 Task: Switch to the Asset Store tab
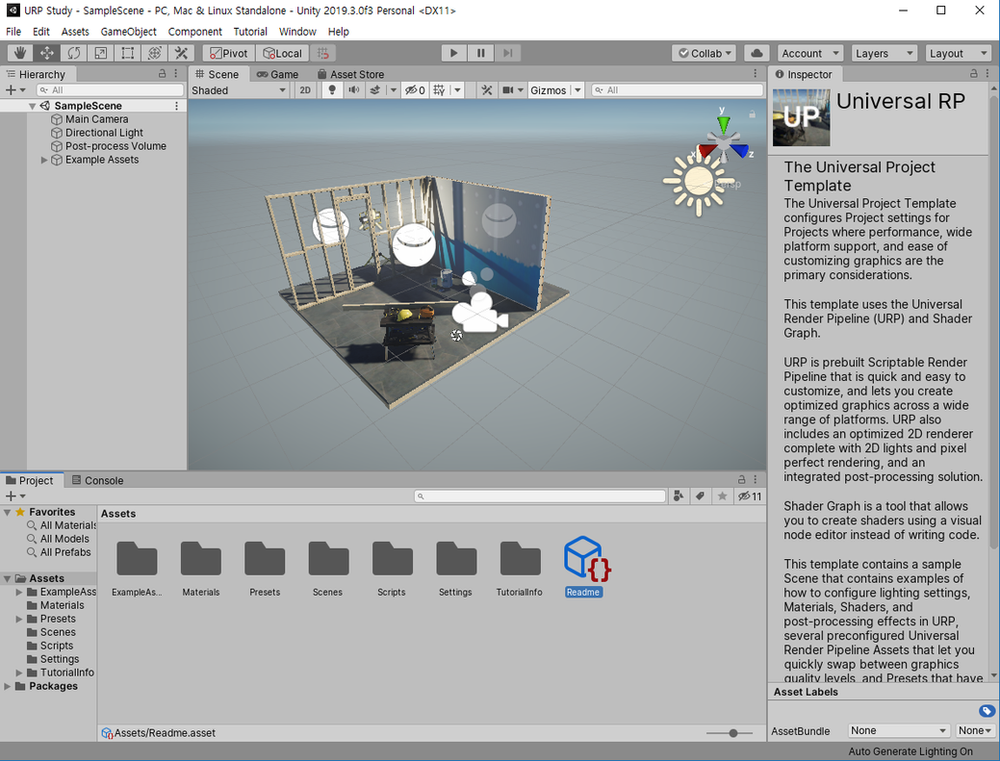point(351,74)
